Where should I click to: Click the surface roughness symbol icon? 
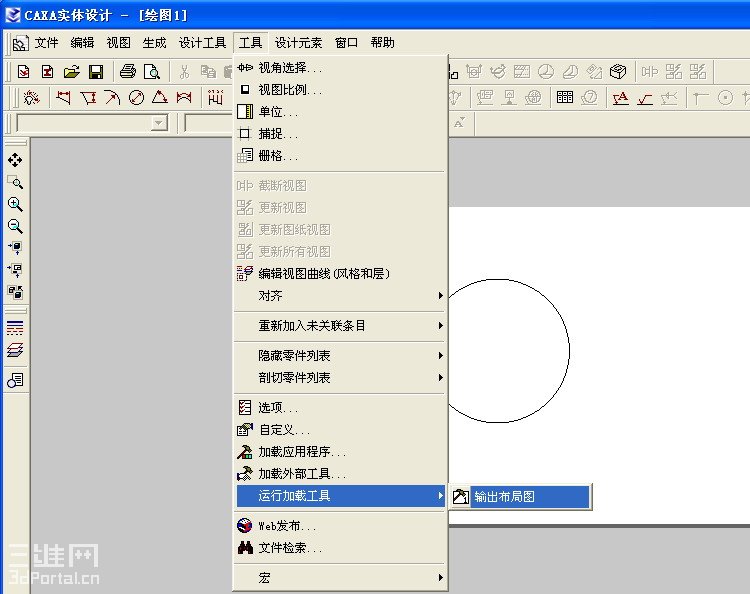pos(645,99)
